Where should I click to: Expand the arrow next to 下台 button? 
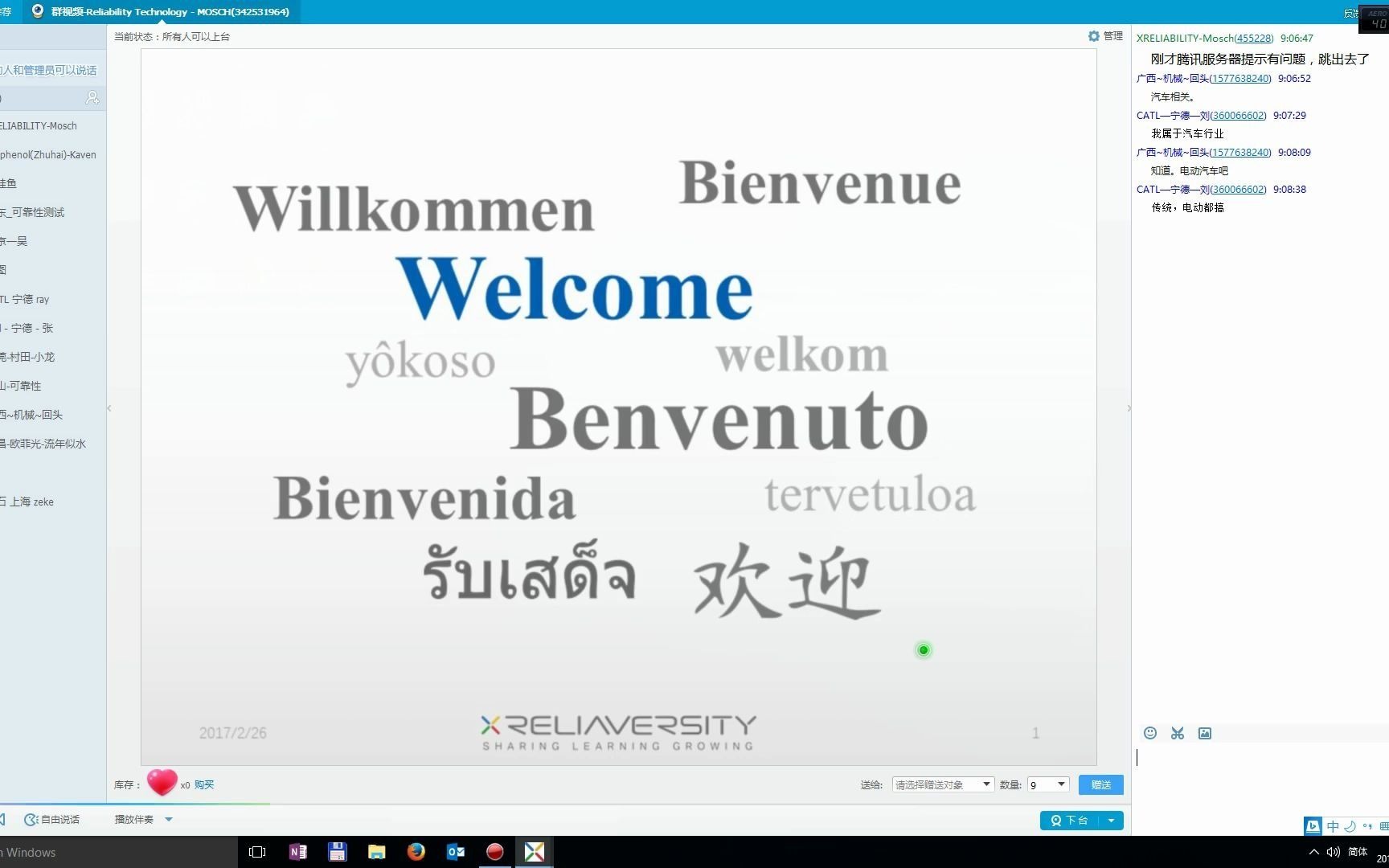[1111, 821]
